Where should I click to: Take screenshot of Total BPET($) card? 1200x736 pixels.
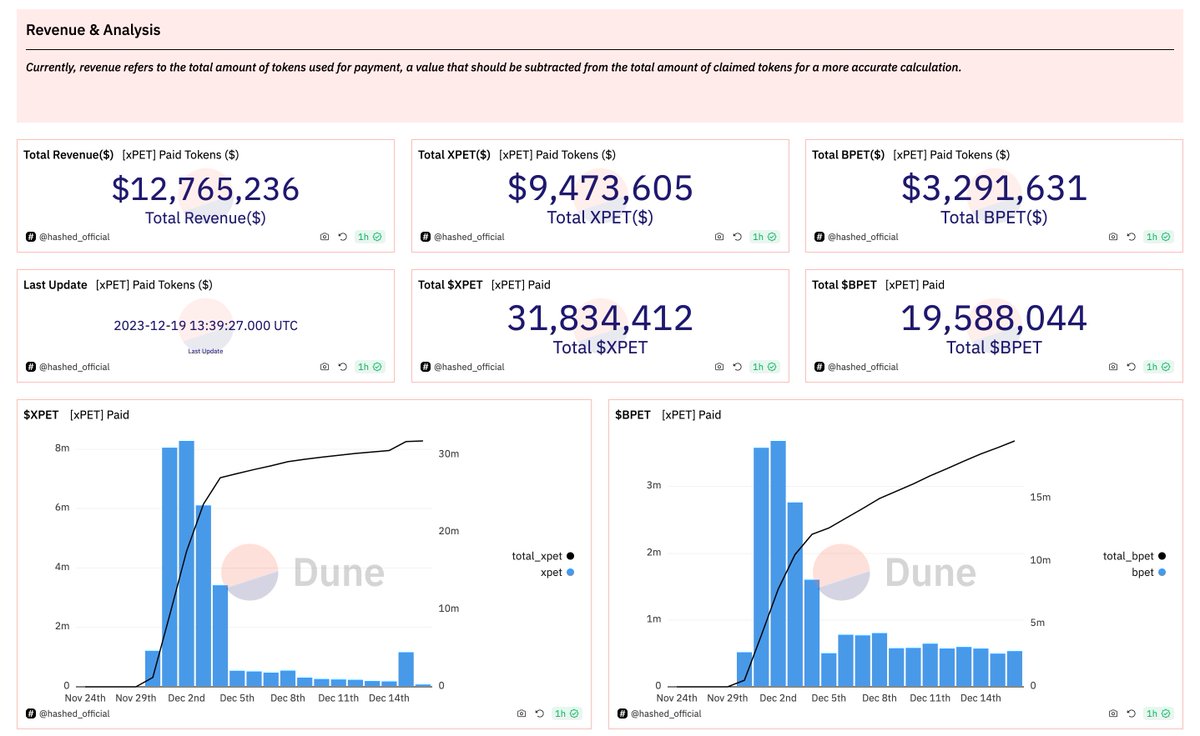pos(1113,237)
